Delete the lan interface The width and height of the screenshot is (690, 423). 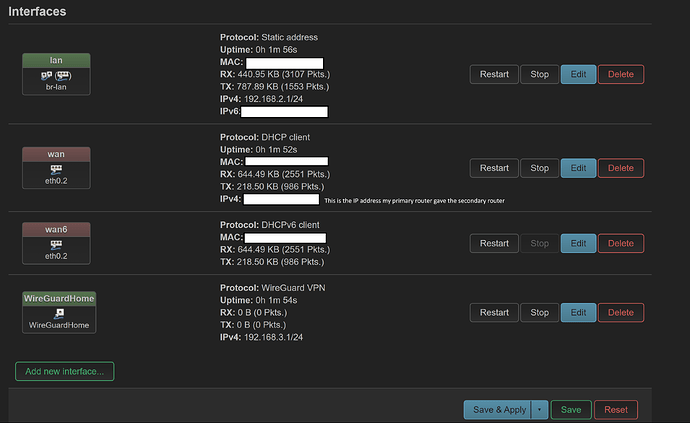click(x=621, y=74)
